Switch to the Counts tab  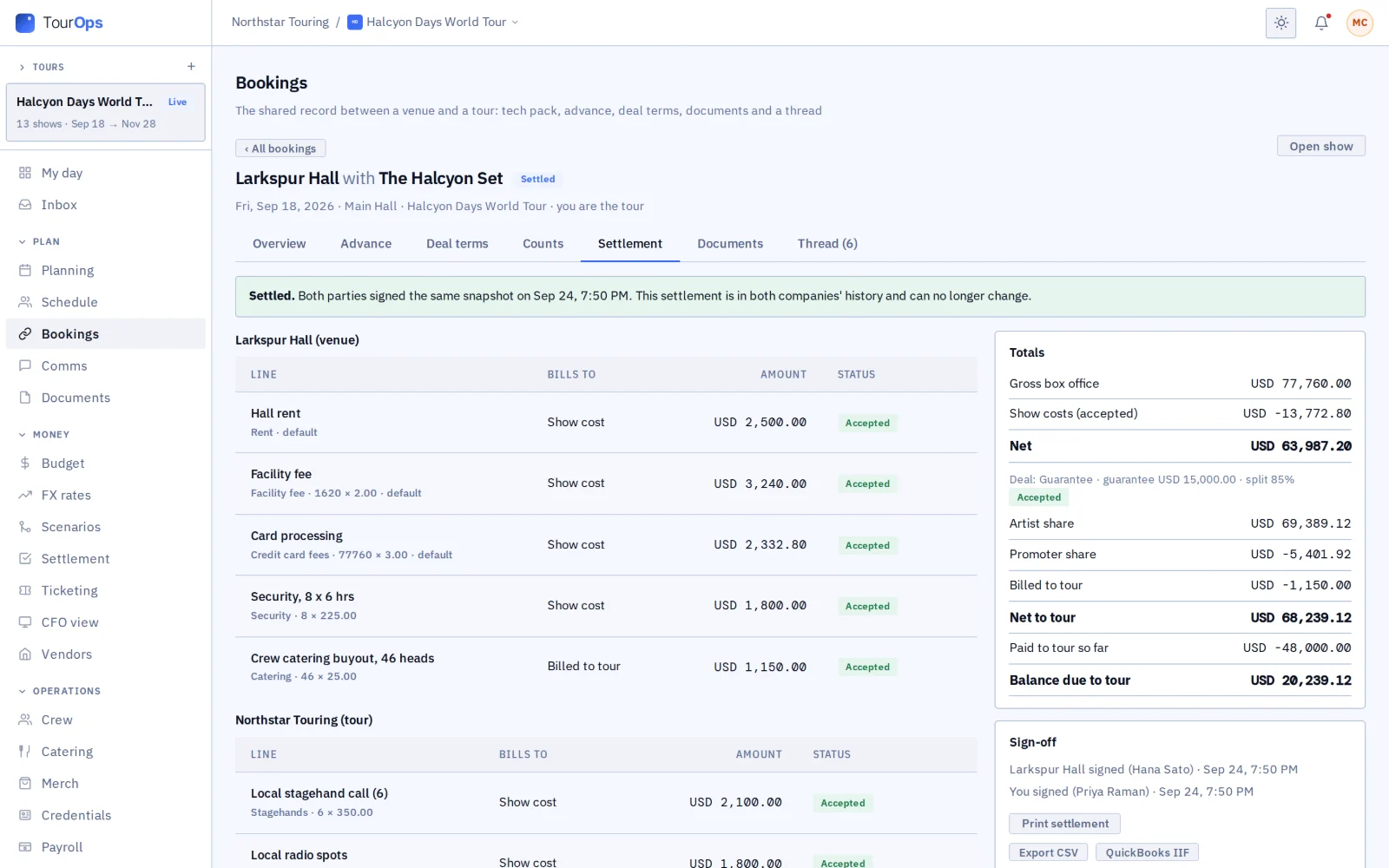coord(543,244)
